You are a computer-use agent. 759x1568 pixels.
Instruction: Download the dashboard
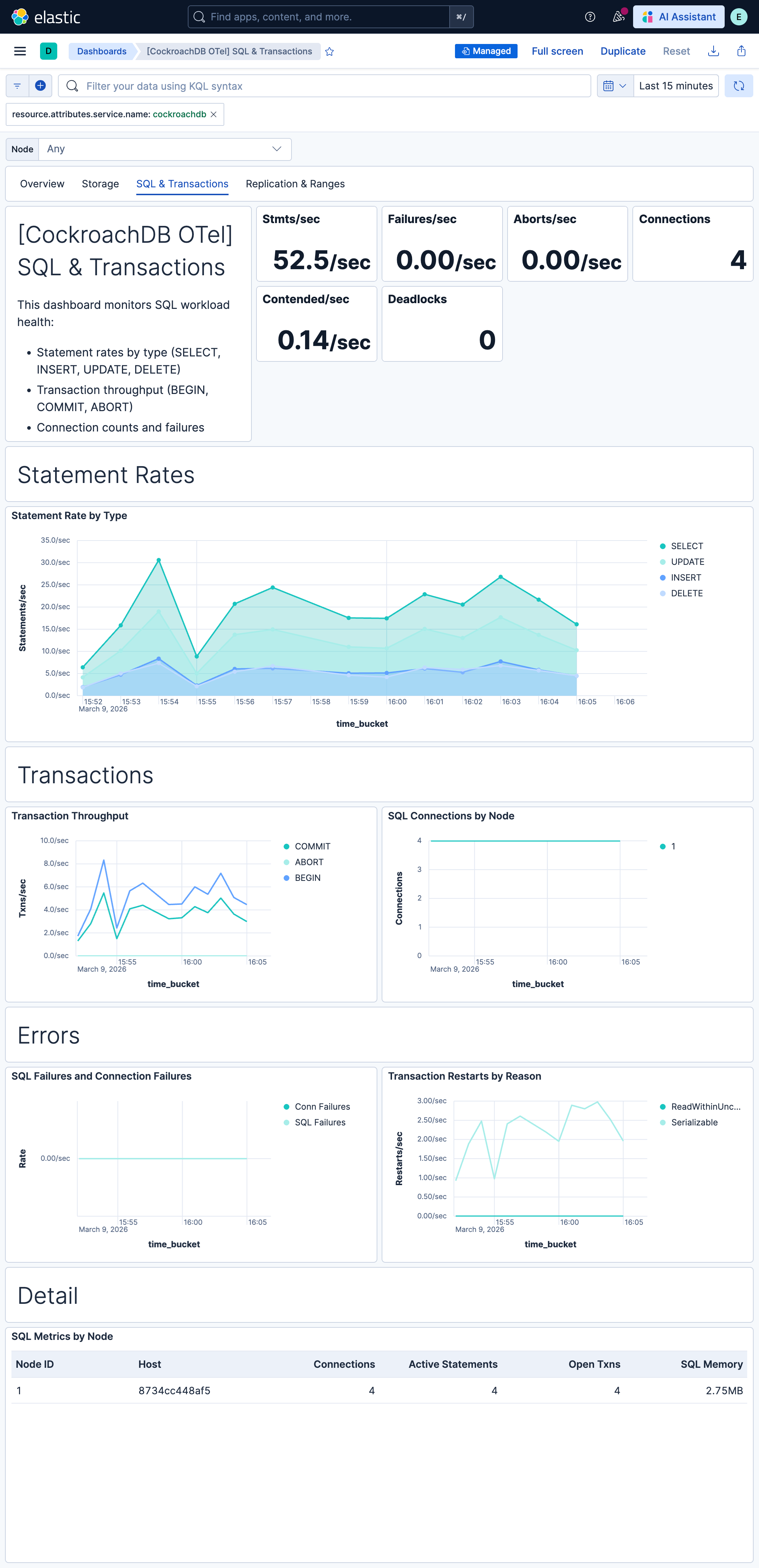[713, 51]
